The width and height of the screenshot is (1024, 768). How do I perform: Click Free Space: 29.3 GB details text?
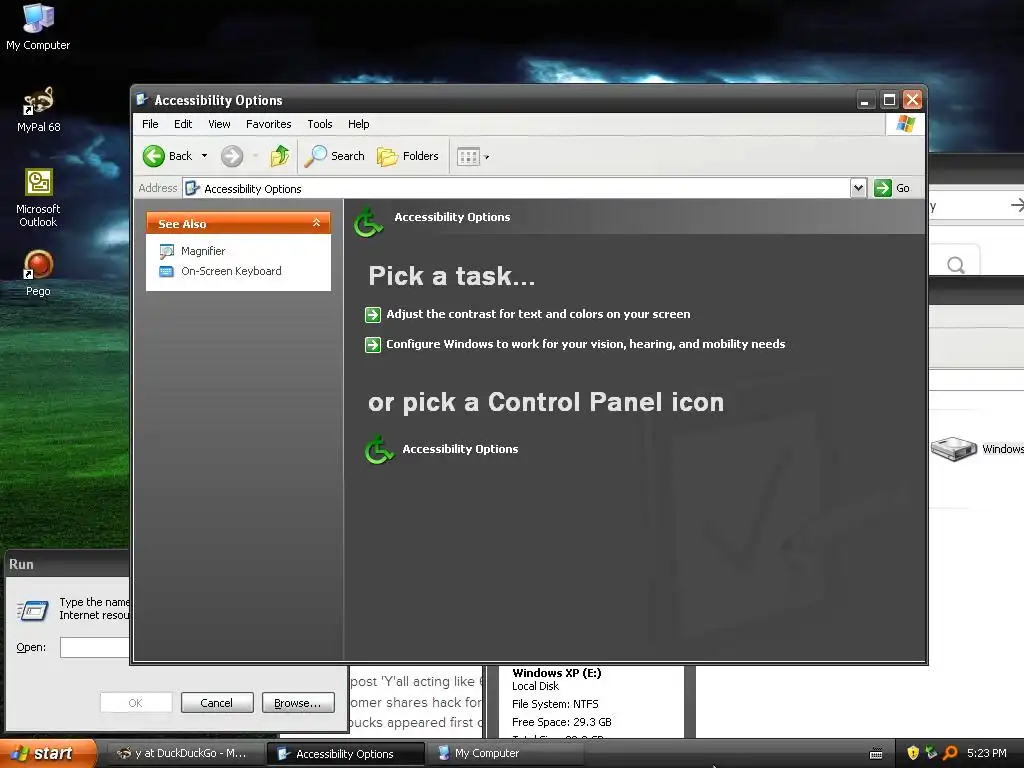point(562,722)
